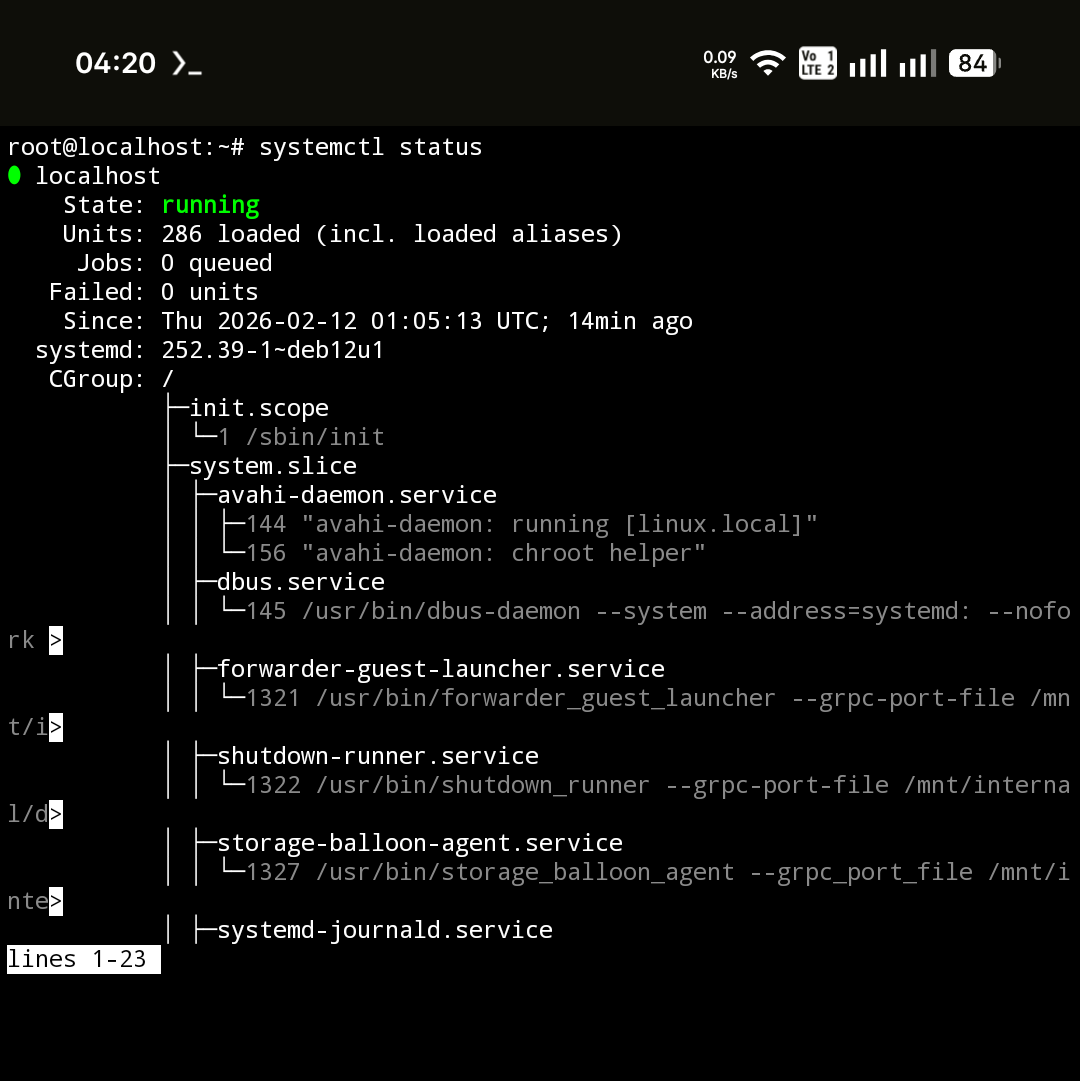Screen dimensions: 1080x1081
Task: Click the 'localhost' host name heading
Action: pyautogui.click(x=98, y=176)
